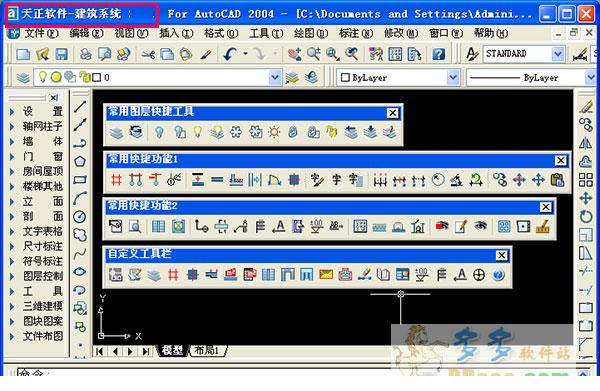Open the 帮助(H) menu
This screenshot has height=391, width=600.
(491, 34)
